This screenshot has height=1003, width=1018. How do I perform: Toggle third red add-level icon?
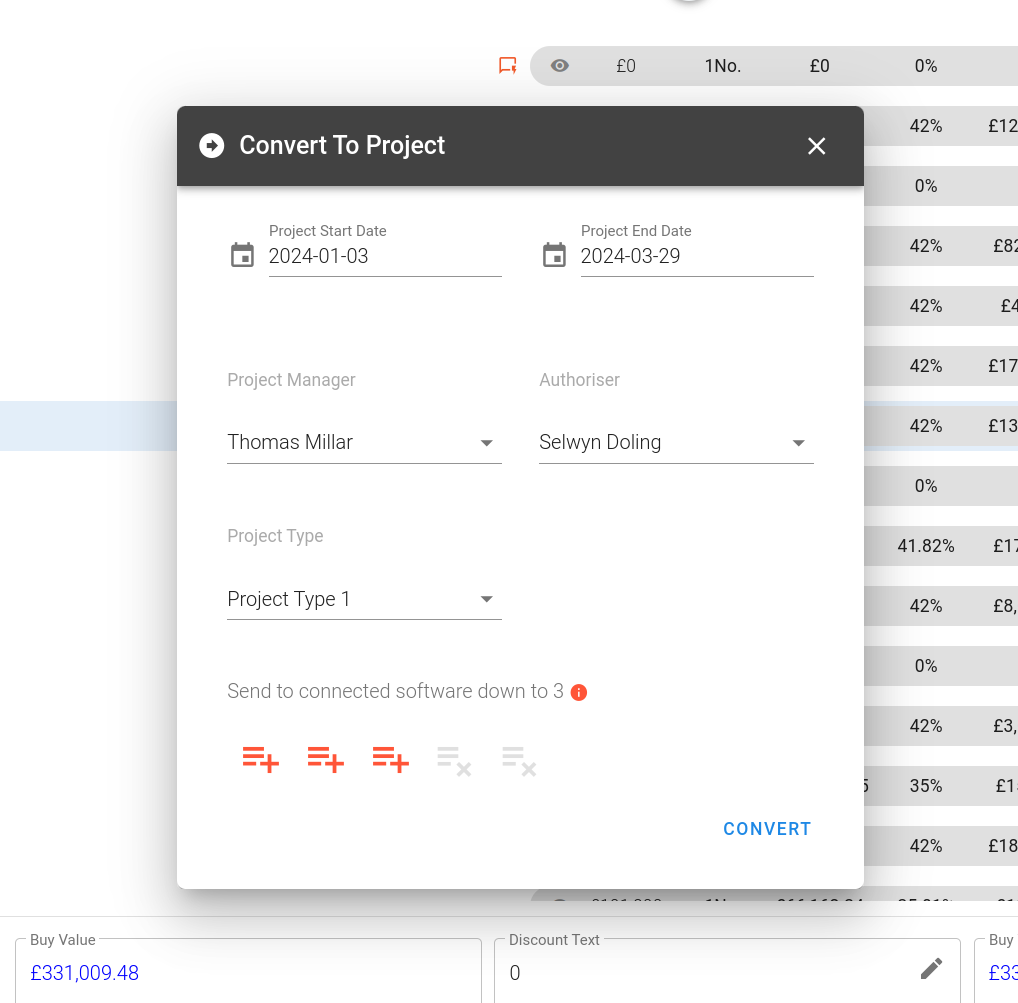coord(390,760)
